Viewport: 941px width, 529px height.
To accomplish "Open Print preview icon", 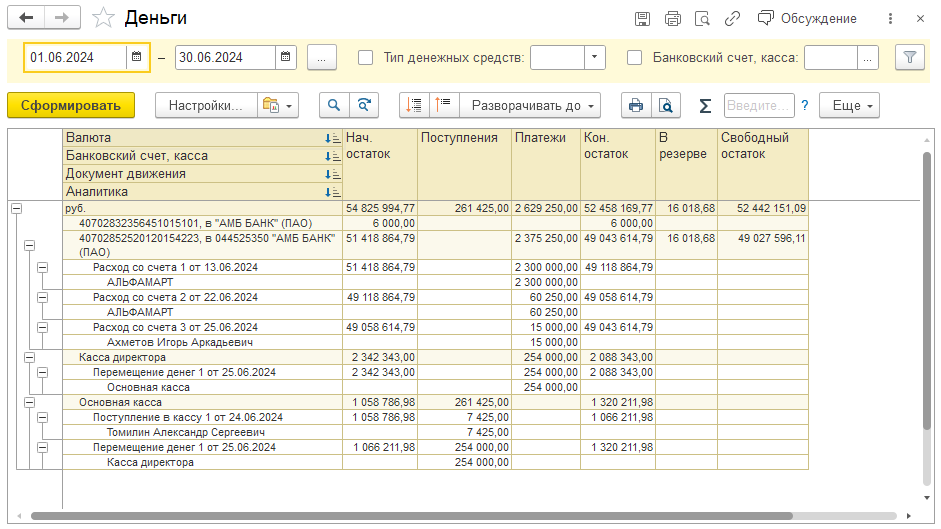I will (x=665, y=105).
